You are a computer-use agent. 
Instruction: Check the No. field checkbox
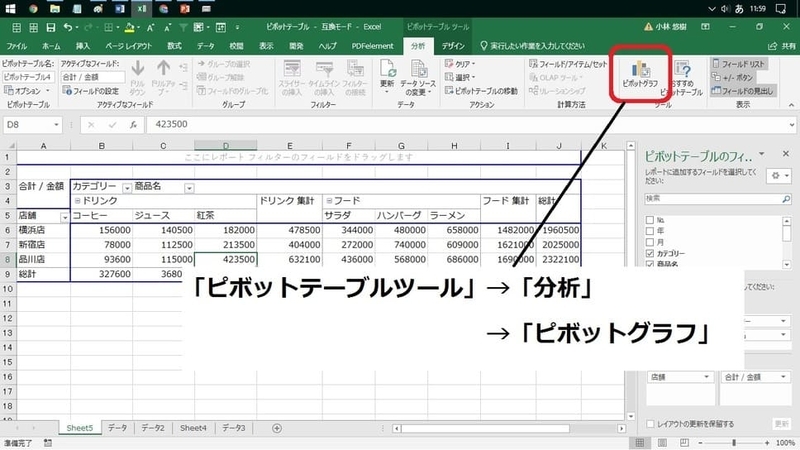[649, 220]
